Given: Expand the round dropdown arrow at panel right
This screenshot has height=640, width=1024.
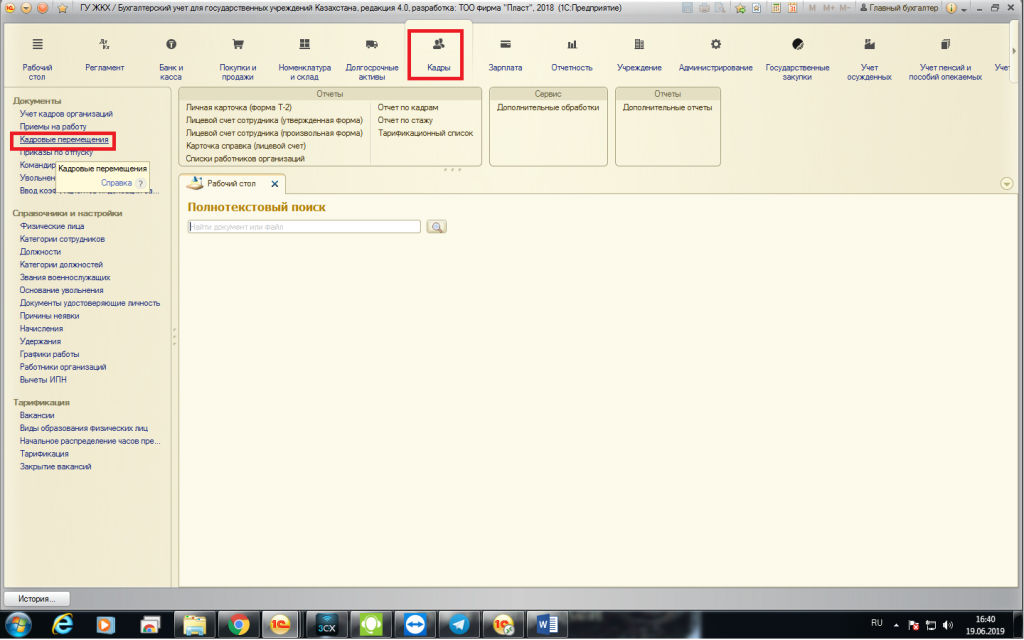Looking at the screenshot, I should click(x=1006, y=184).
